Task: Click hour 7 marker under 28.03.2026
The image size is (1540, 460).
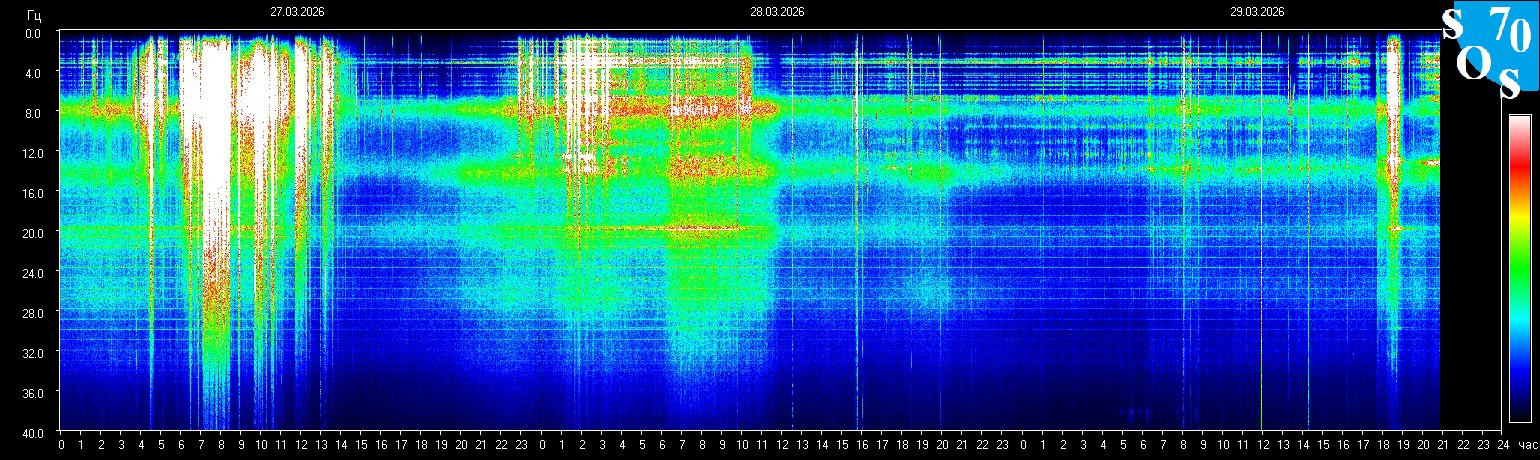Action: point(682,443)
